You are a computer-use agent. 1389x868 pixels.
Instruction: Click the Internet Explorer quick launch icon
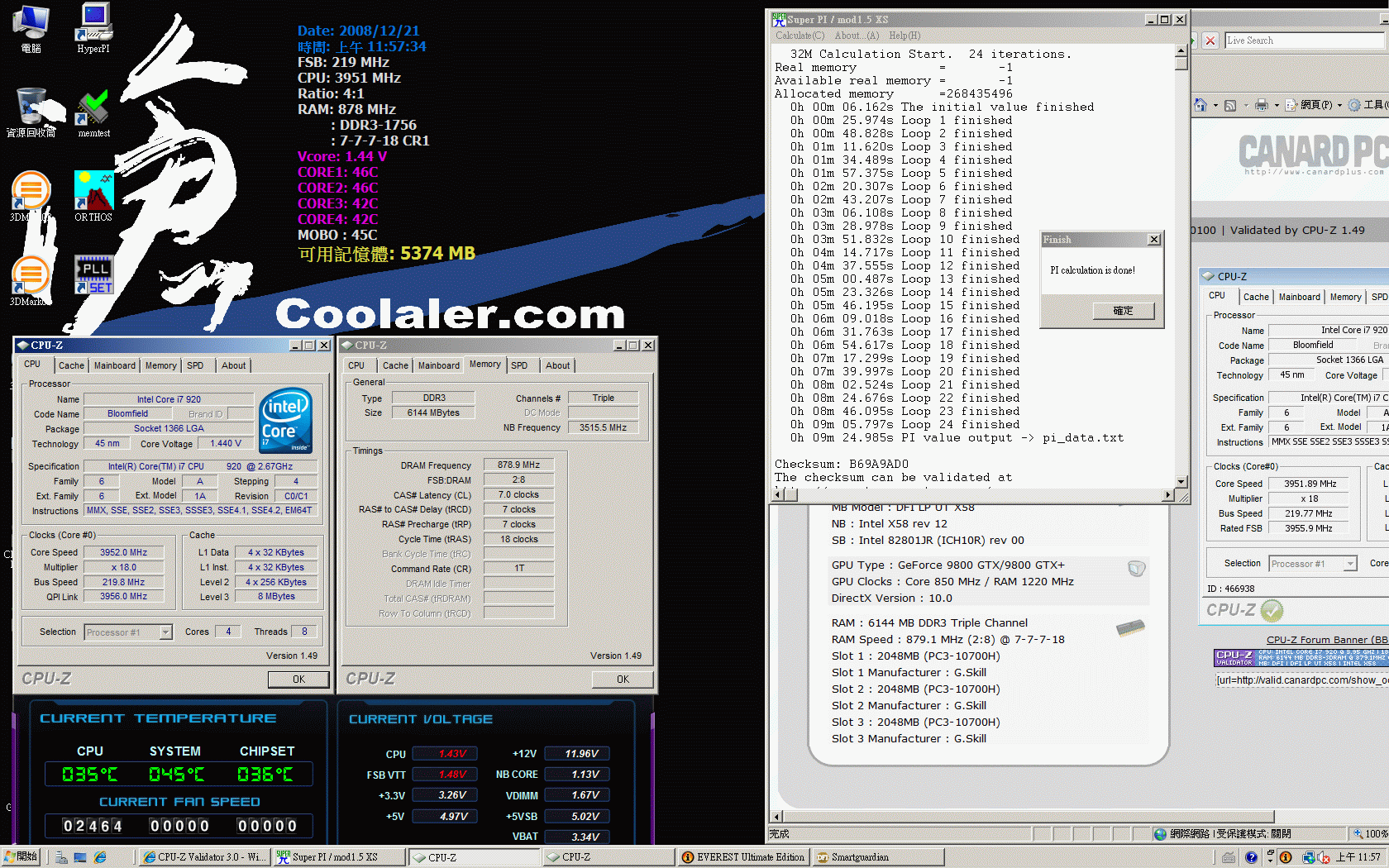pos(100,857)
